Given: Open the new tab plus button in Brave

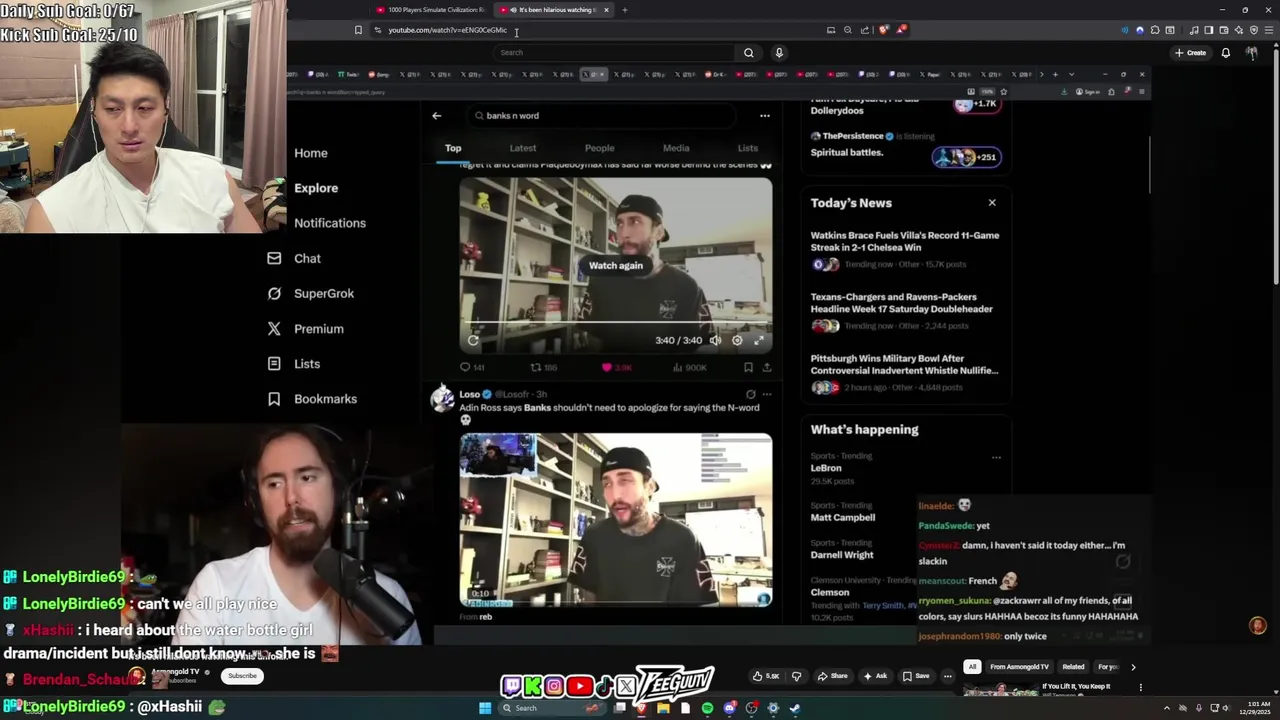Looking at the screenshot, I should coord(624,10).
